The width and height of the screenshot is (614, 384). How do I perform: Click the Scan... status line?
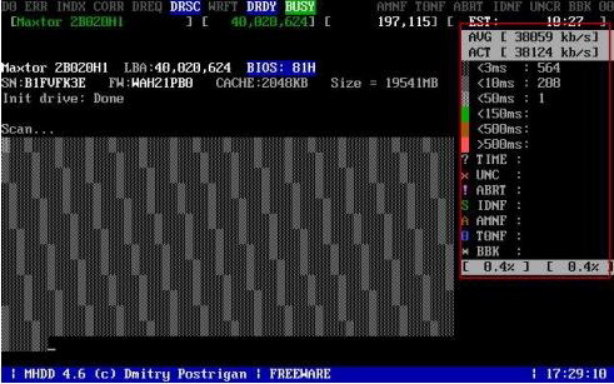28,129
